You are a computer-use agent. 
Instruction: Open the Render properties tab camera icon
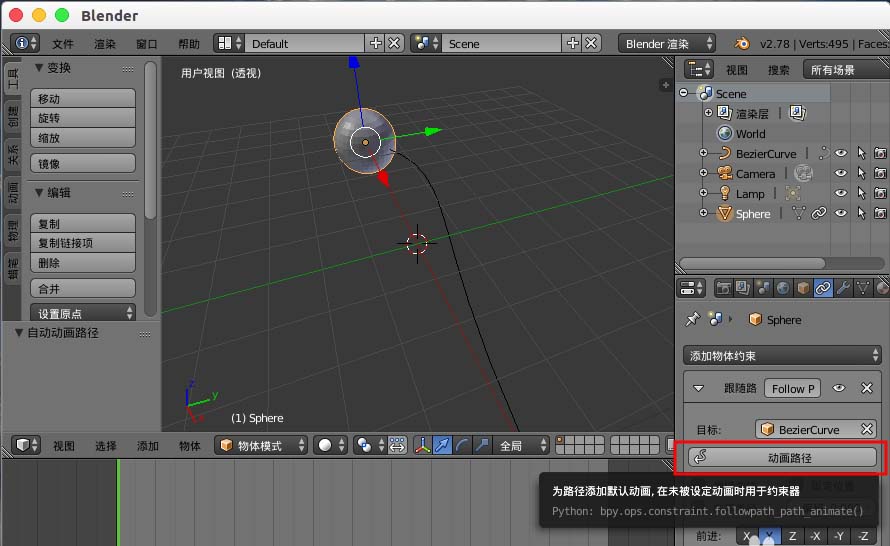click(723, 288)
